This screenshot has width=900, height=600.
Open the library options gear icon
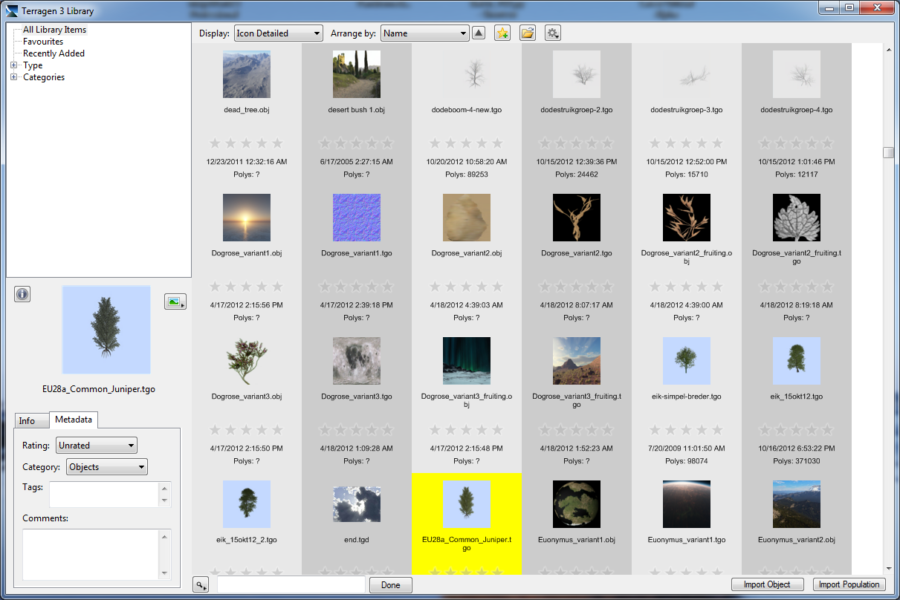(553, 32)
